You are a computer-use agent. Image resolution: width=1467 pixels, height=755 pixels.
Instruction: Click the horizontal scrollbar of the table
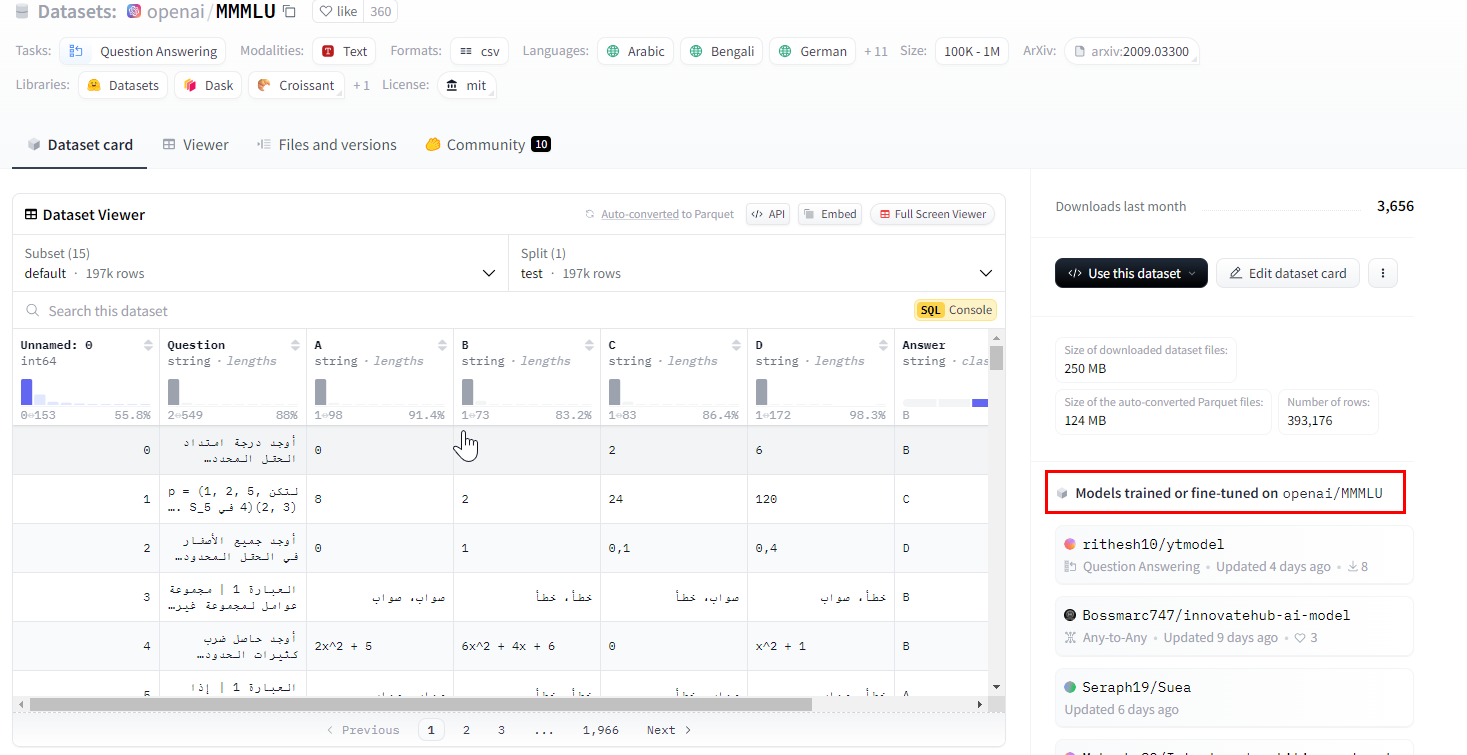tap(420, 704)
